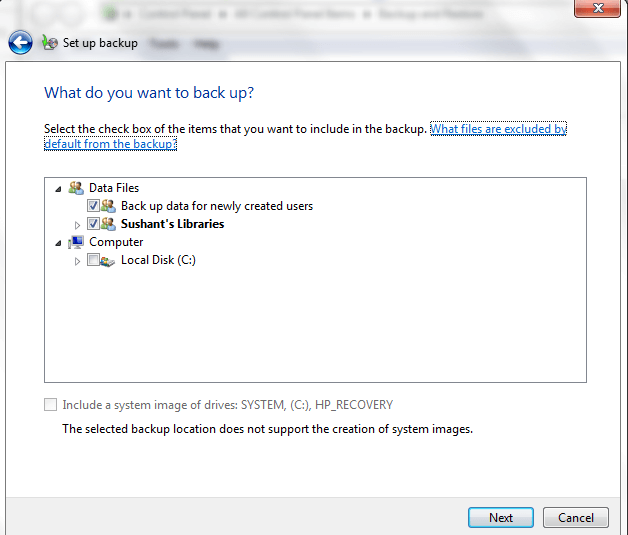
Task: Select the Sushant's Libraries tree item label
Action: point(172,224)
